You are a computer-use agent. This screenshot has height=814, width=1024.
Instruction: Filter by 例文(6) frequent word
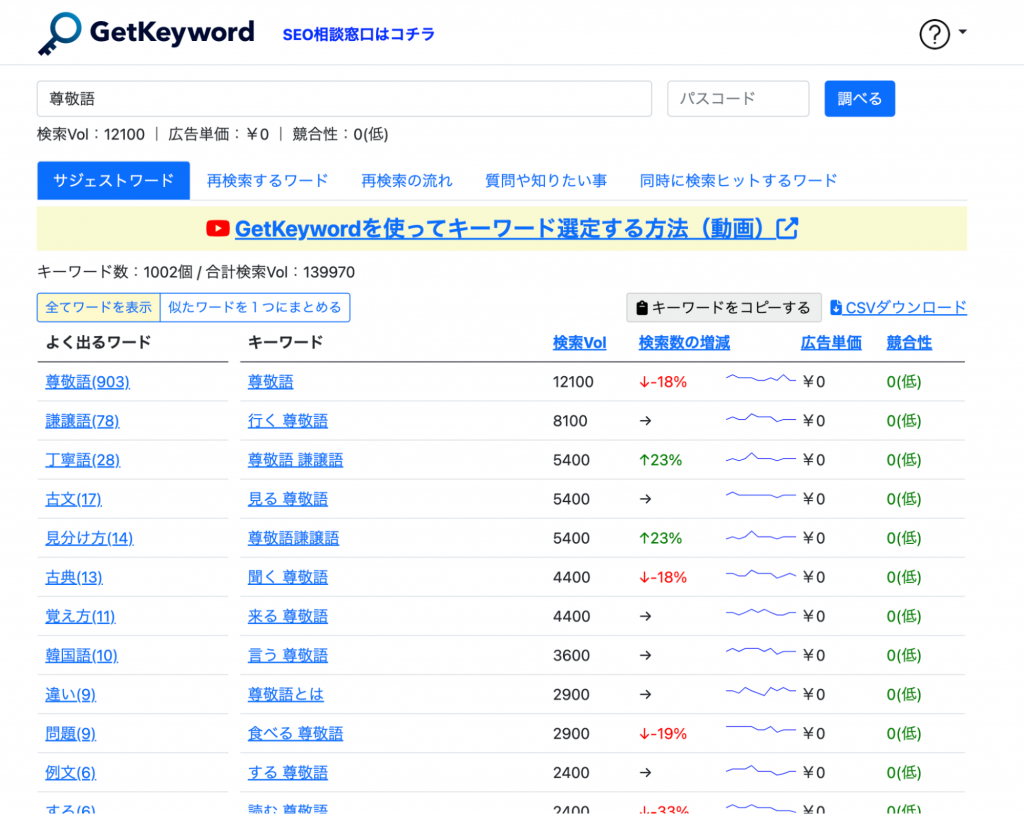point(71,773)
